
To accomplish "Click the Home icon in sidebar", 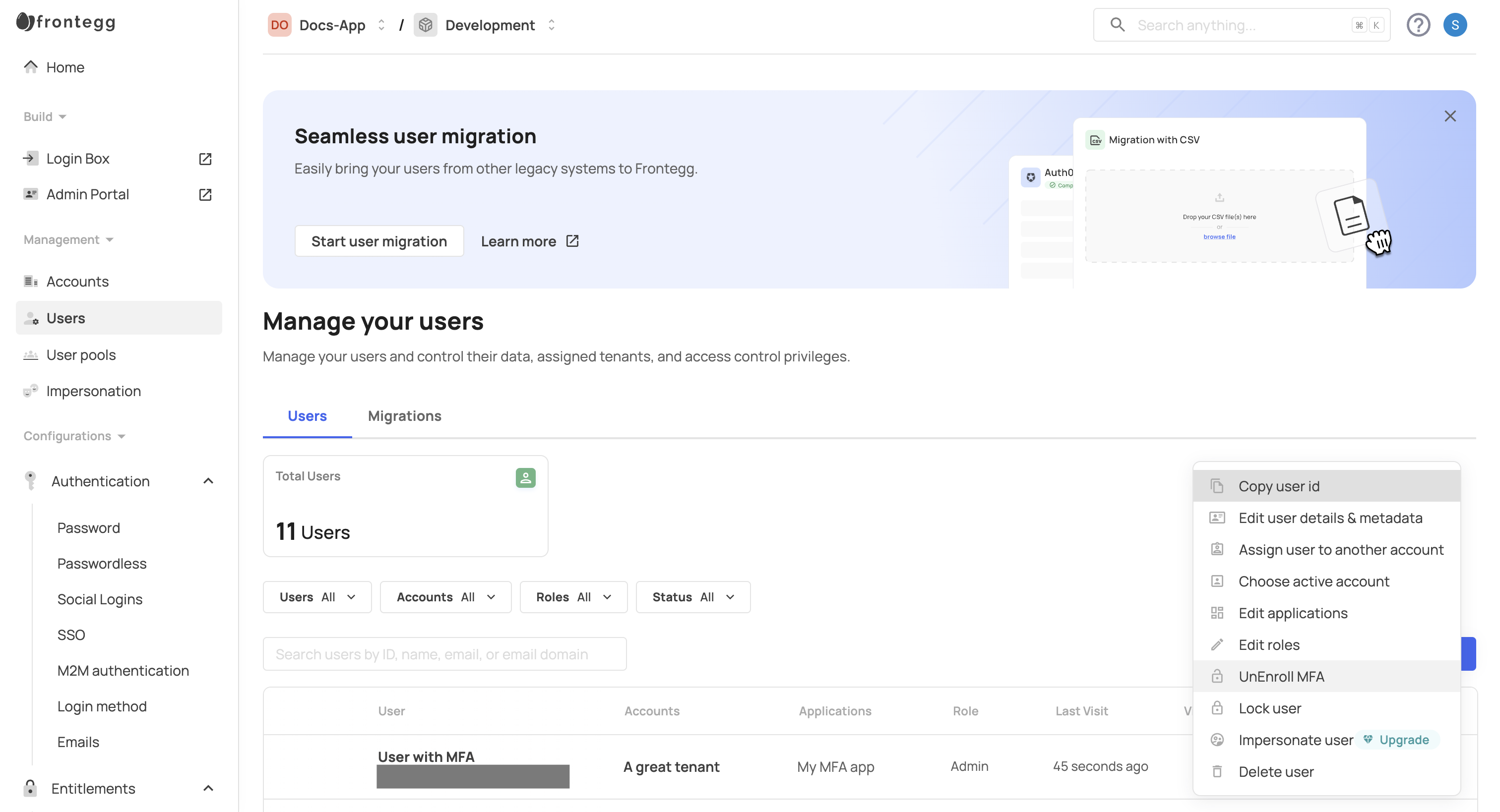I will pos(31,67).
